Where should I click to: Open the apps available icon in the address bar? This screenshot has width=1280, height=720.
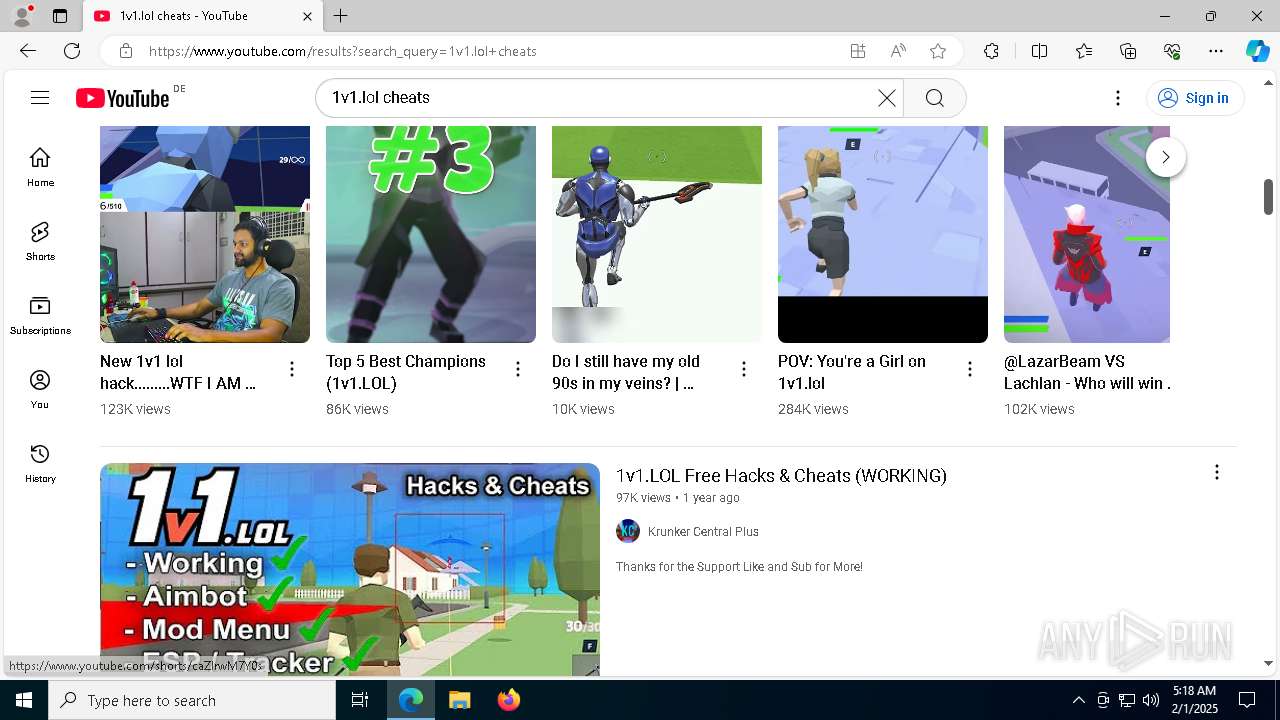click(x=858, y=51)
